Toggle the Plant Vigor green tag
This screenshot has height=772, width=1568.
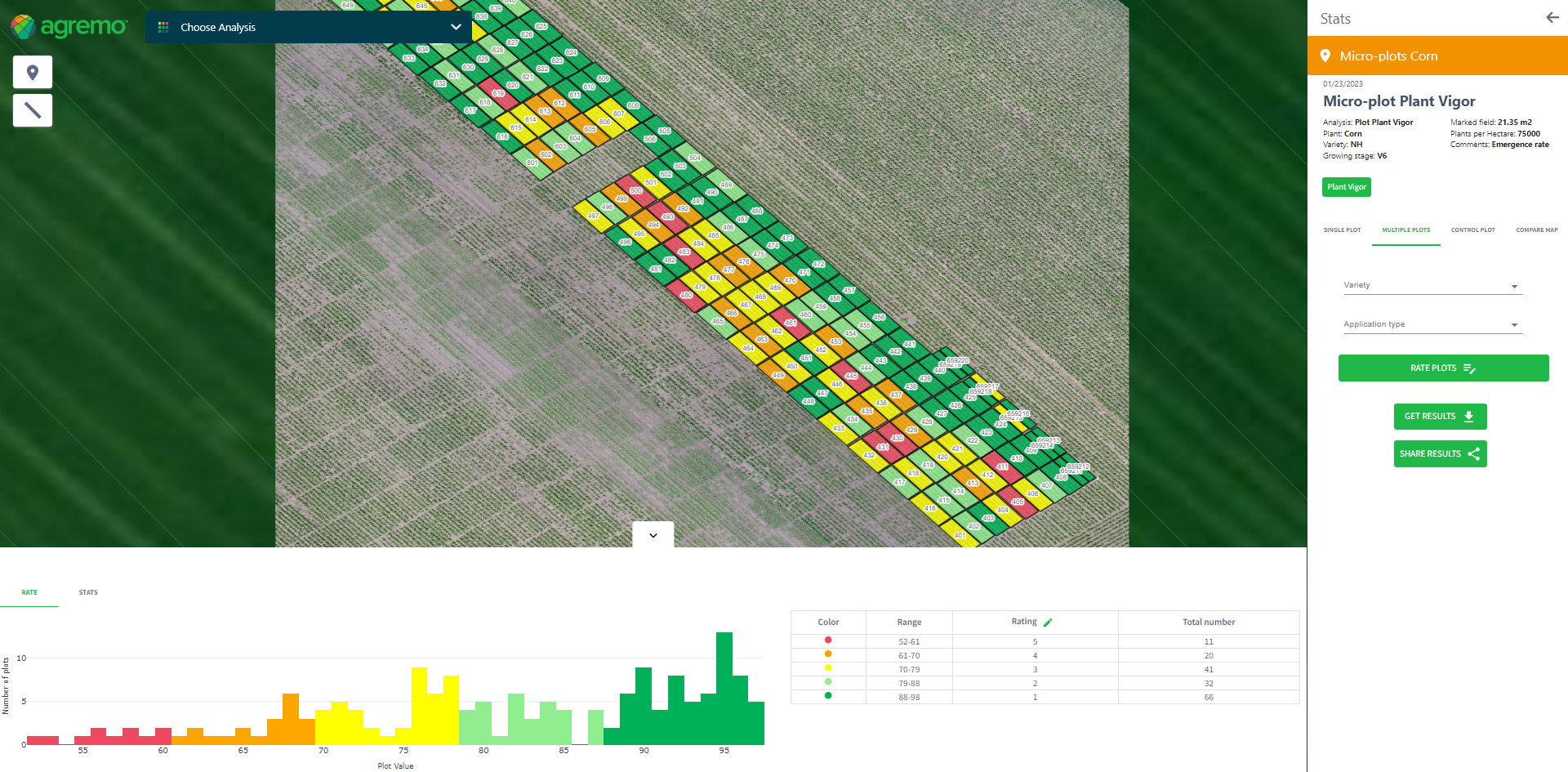[1346, 187]
